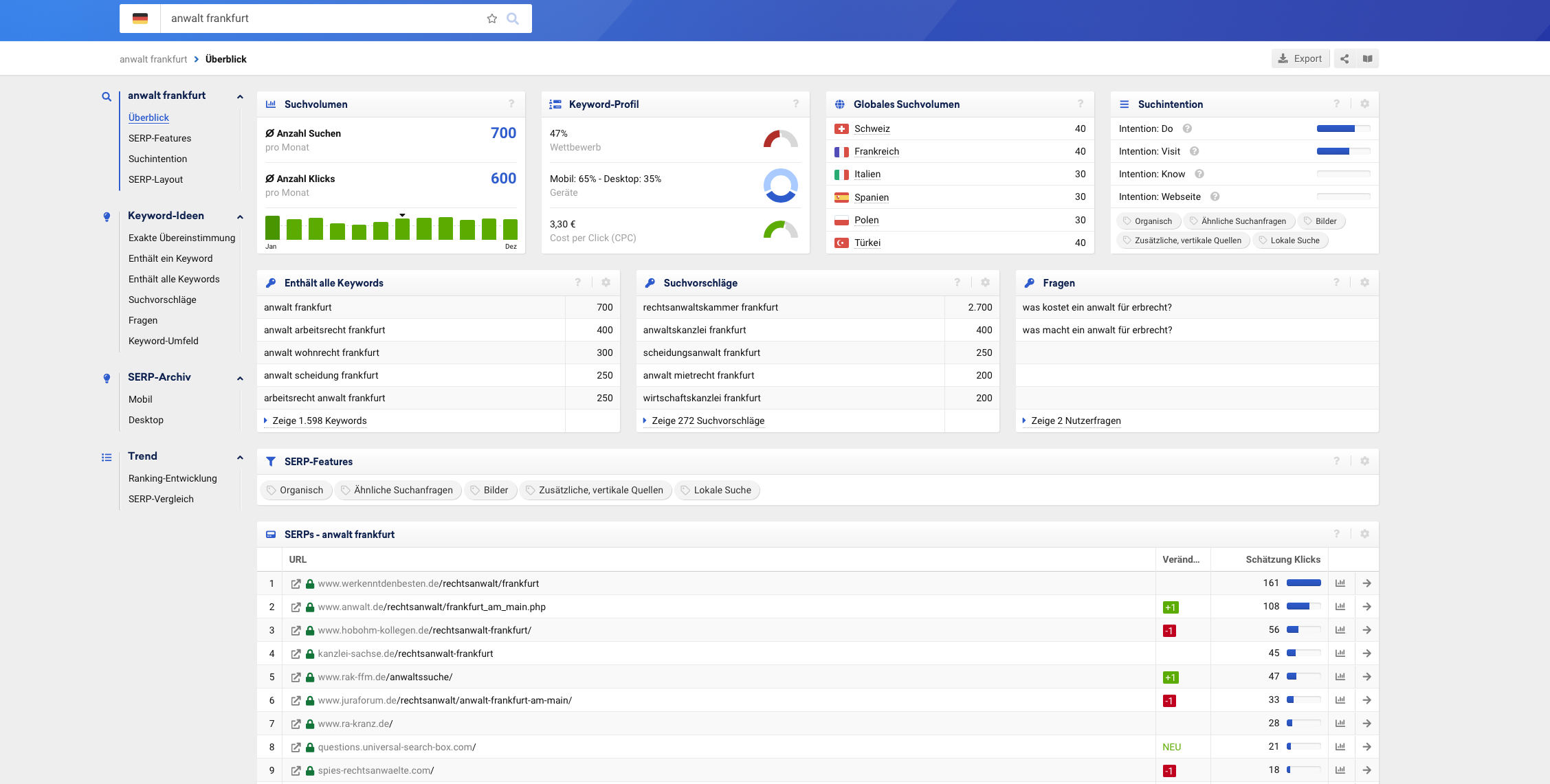
Task: Click help icon of Globales Suchvolumen box
Action: click(1081, 104)
